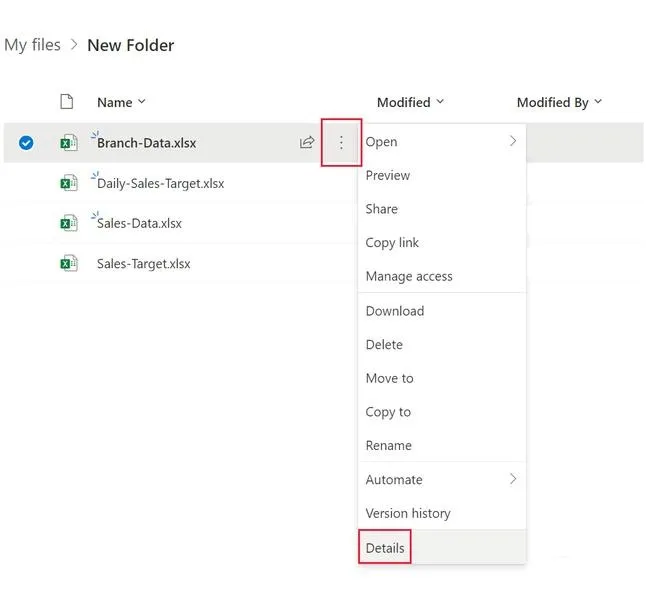This screenshot has height=600, width=646.
Task: Select Copy link in the context menu
Action: point(442,243)
